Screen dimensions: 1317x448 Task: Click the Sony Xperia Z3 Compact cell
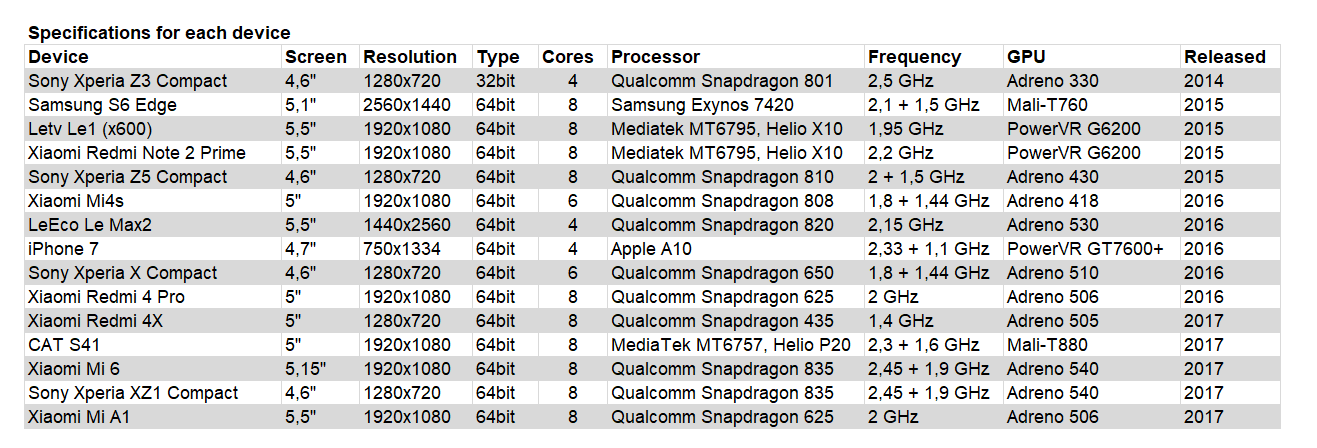click(153, 81)
